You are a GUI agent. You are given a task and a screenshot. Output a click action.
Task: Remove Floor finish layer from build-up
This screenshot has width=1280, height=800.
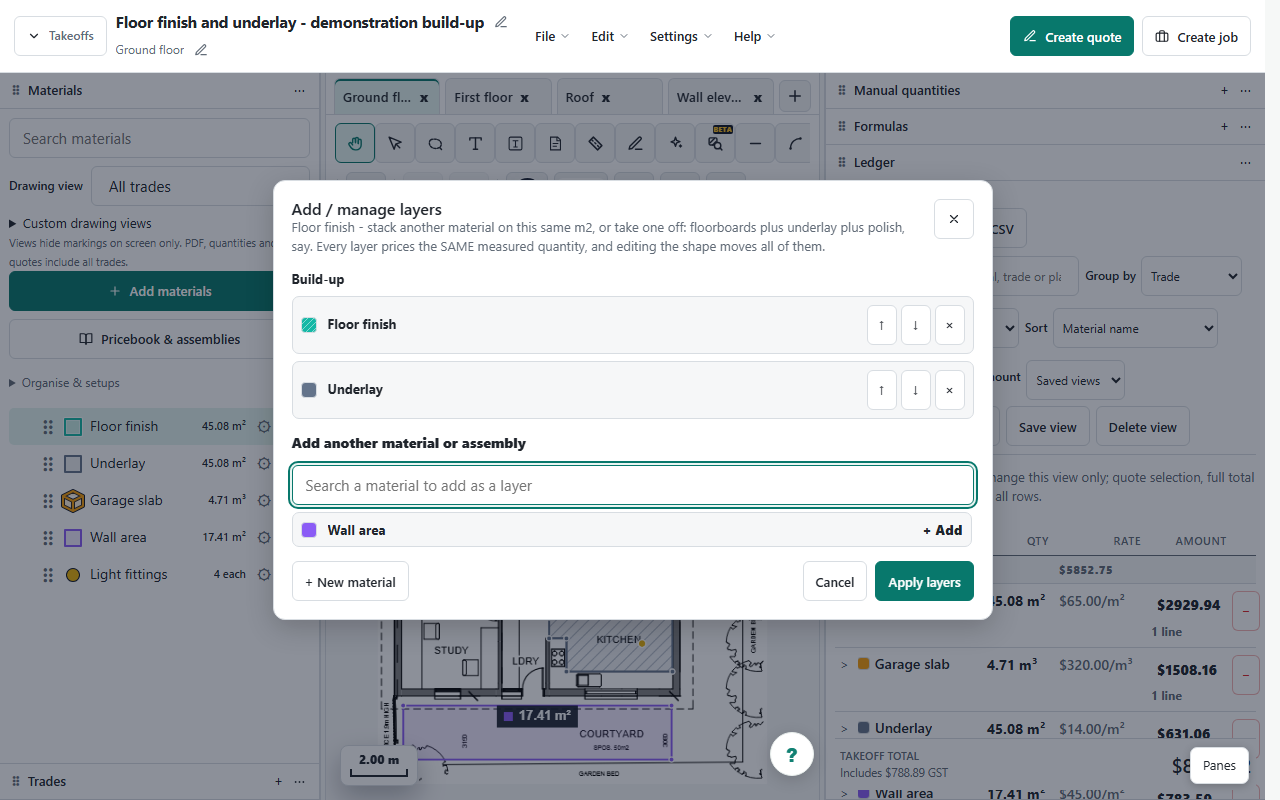tap(949, 325)
